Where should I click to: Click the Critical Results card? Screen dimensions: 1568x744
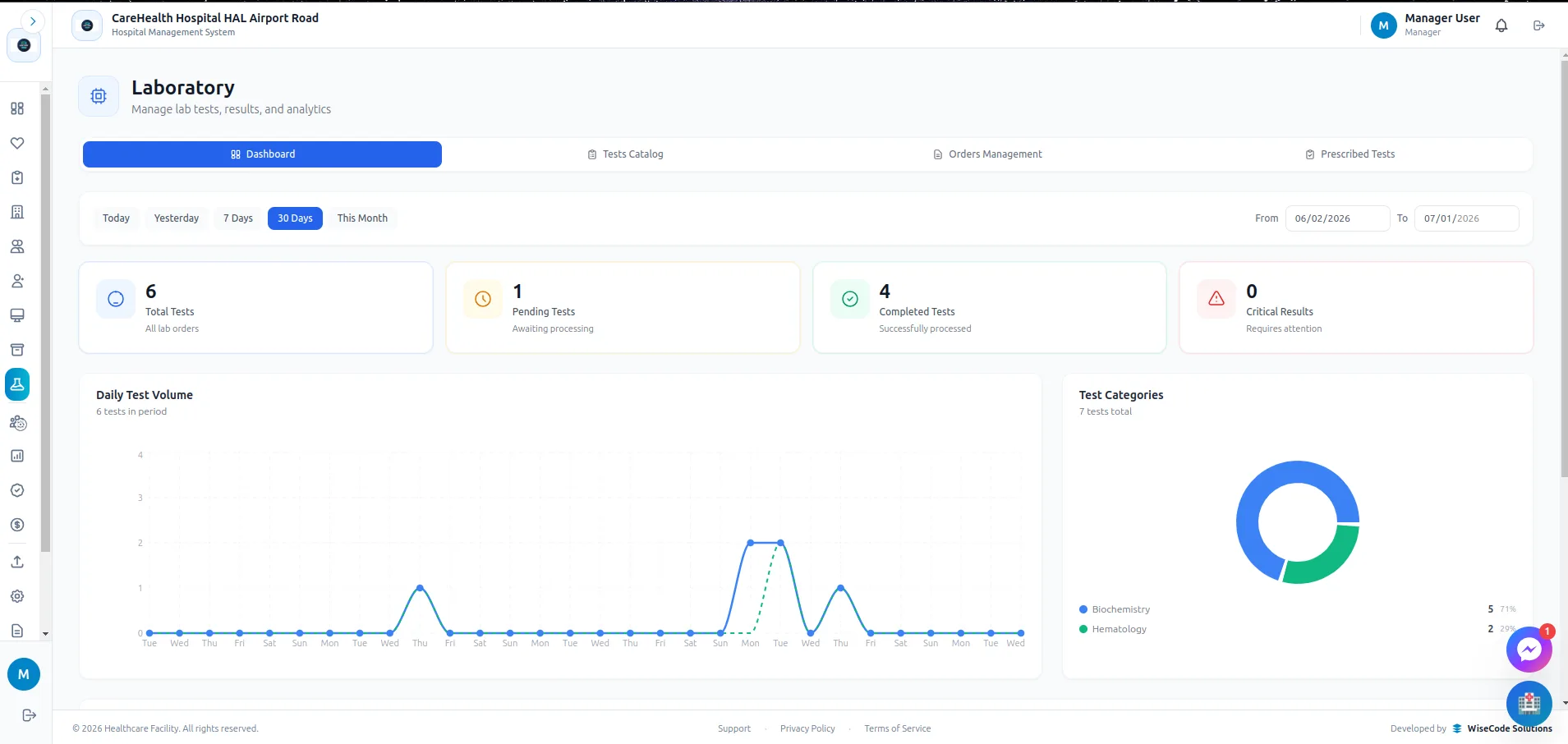pos(1356,308)
